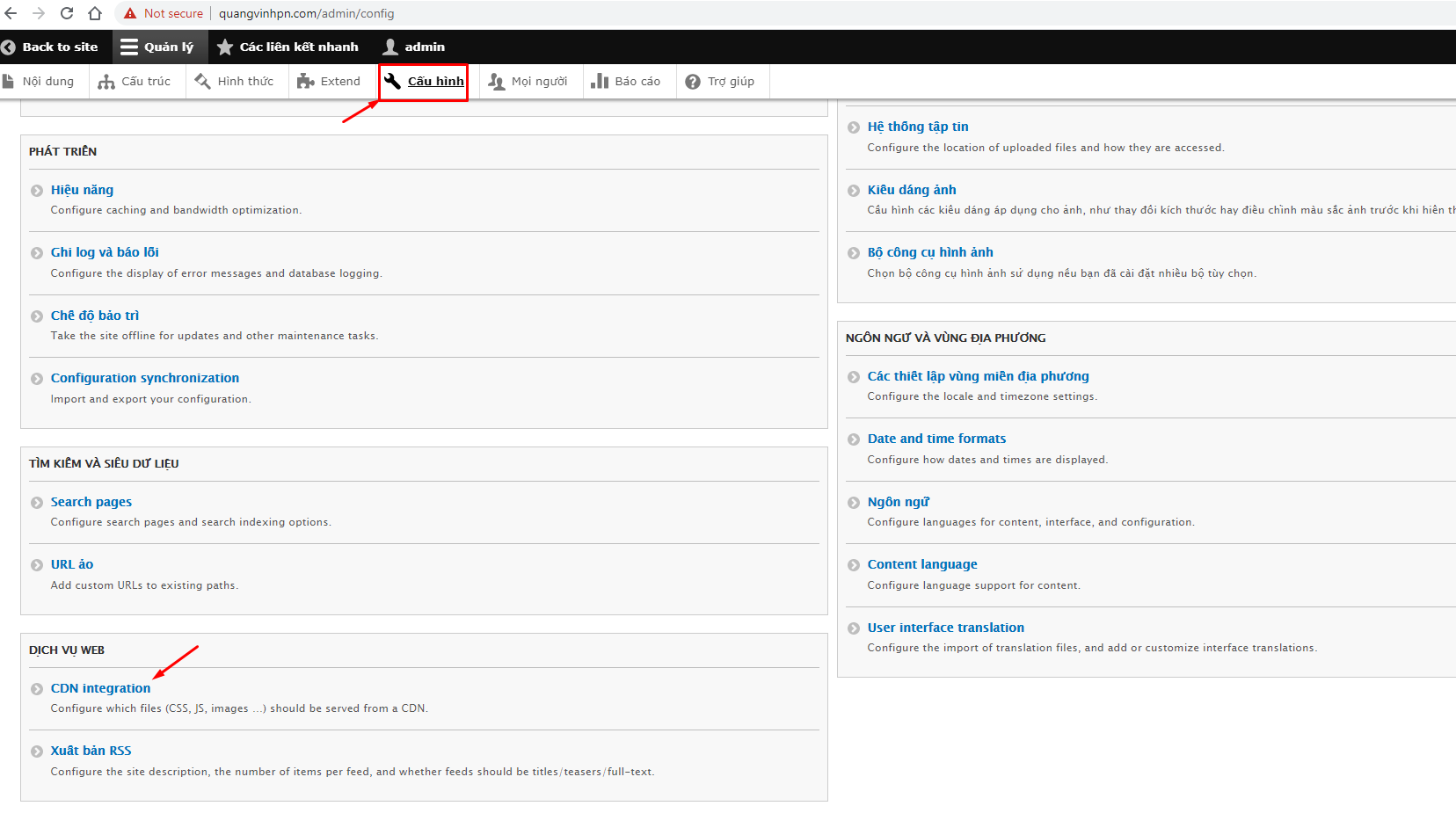Open the Hiệu năng performance settings
This screenshot has height=835, width=1456.
click(82, 190)
